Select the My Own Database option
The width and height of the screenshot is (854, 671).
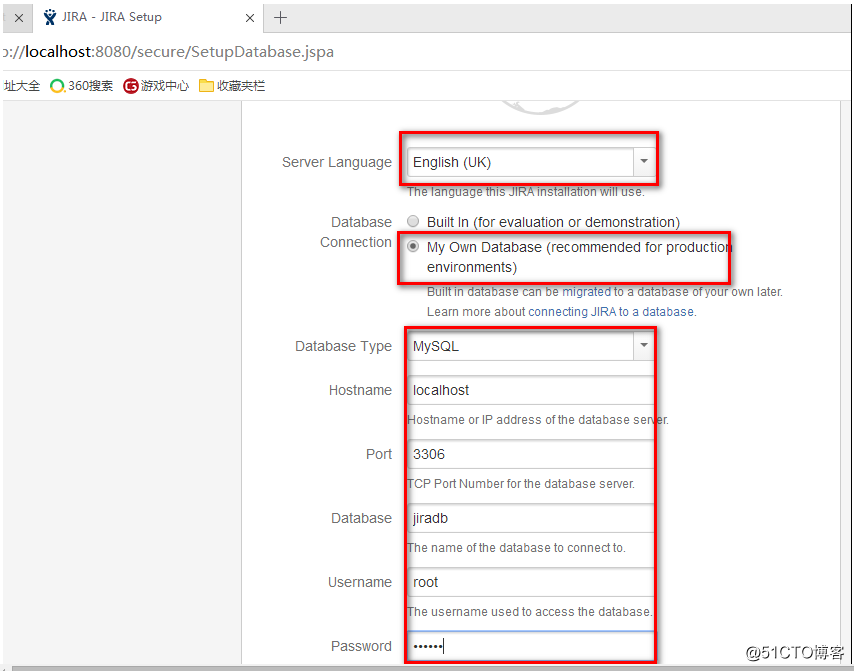click(x=413, y=247)
